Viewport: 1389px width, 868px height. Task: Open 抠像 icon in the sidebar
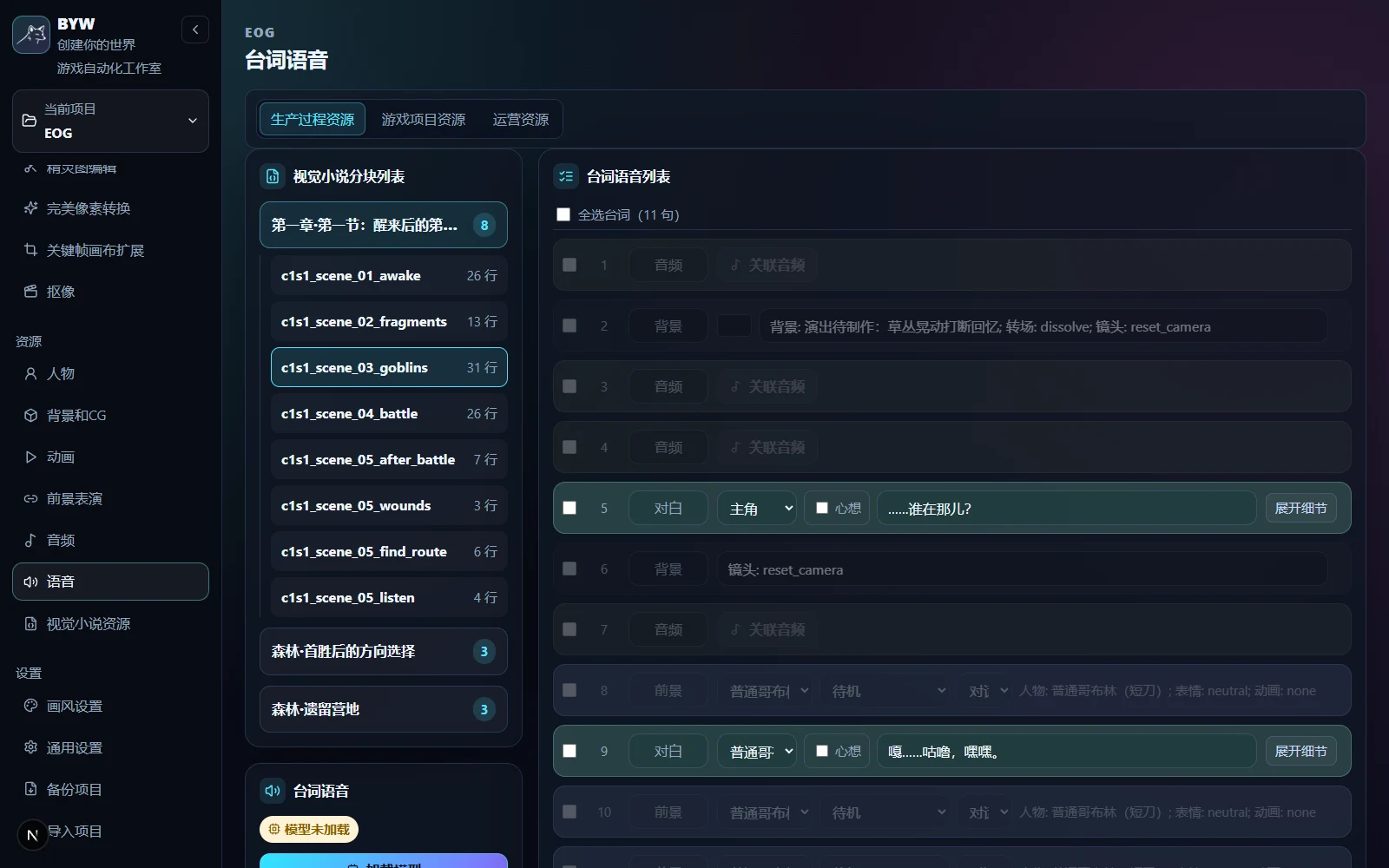point(30,292)
